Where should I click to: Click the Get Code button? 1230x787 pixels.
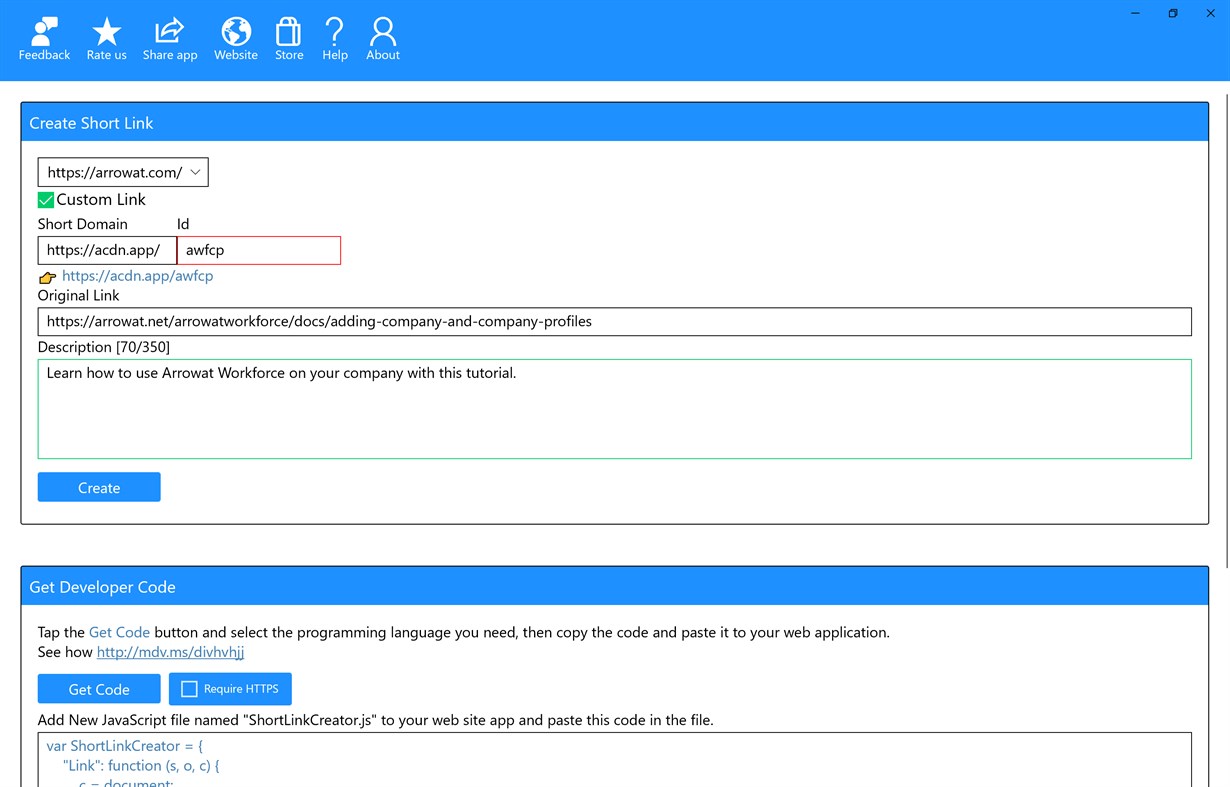coord(99,689)
